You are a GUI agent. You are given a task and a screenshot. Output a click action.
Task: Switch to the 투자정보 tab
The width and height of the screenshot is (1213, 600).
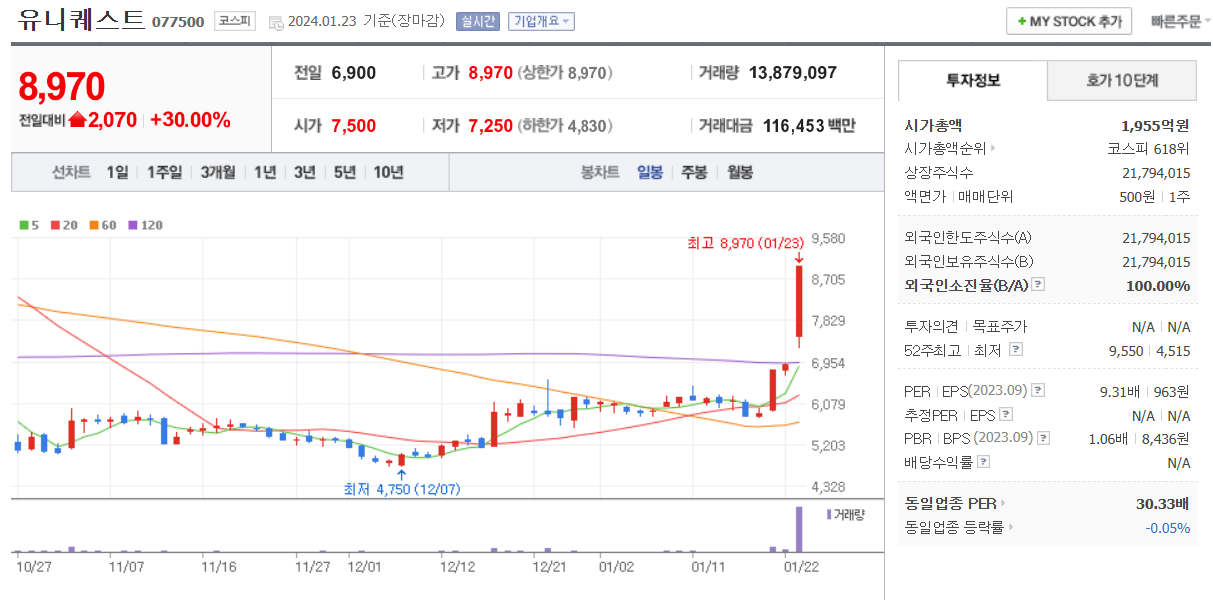tap(973, 81)
